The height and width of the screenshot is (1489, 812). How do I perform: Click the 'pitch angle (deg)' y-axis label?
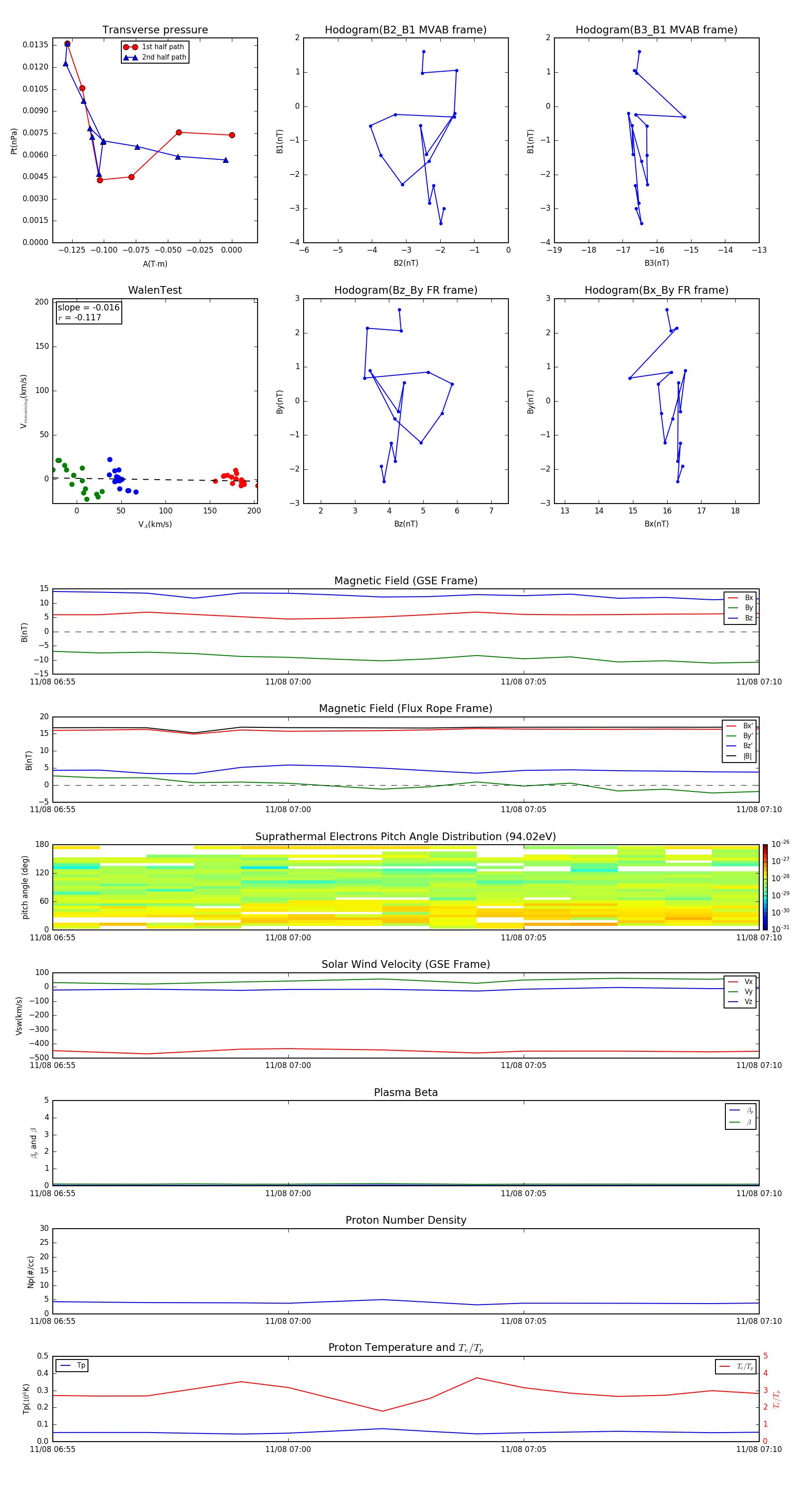click(x=25, y=887)
